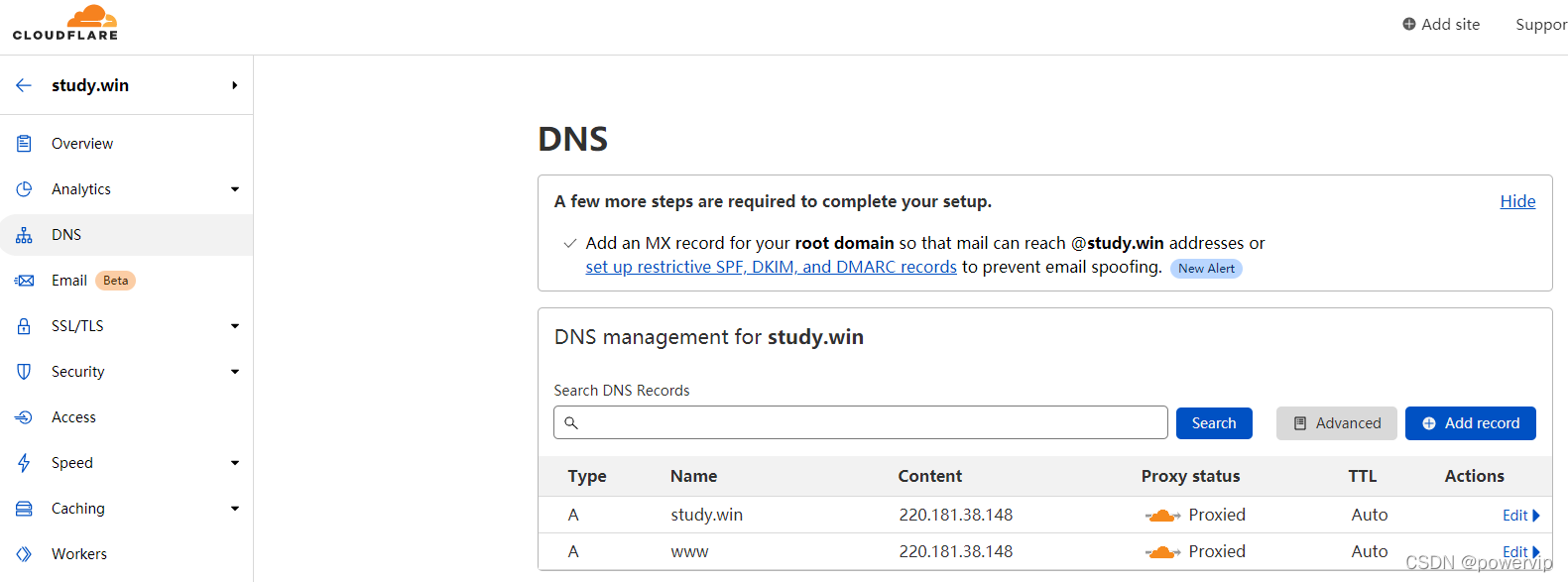The image size is (1568, 582).
Task: Click the Cloudflare logo
Action: (x=65, y=24)
